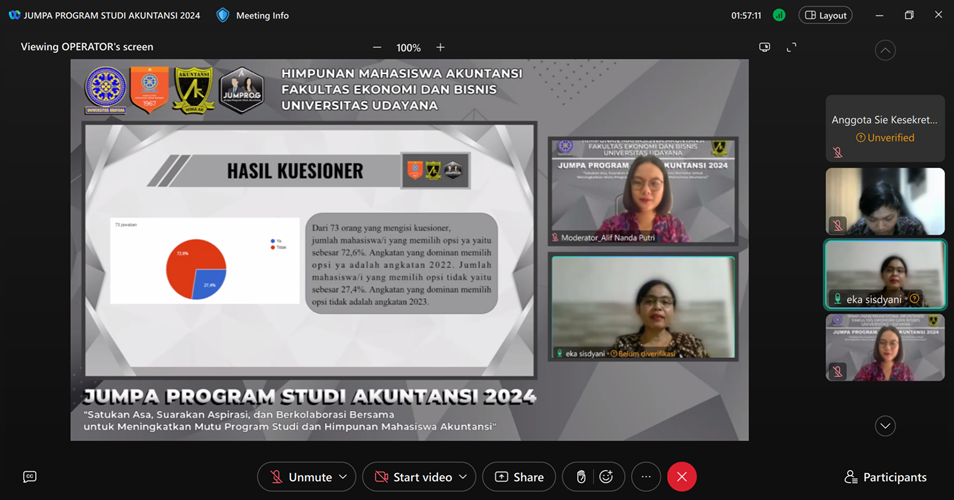This screenshot has height=500, width=954.
Task: Select the moderator thumbnail with Jumpa Program background
Action: point(885,347)
